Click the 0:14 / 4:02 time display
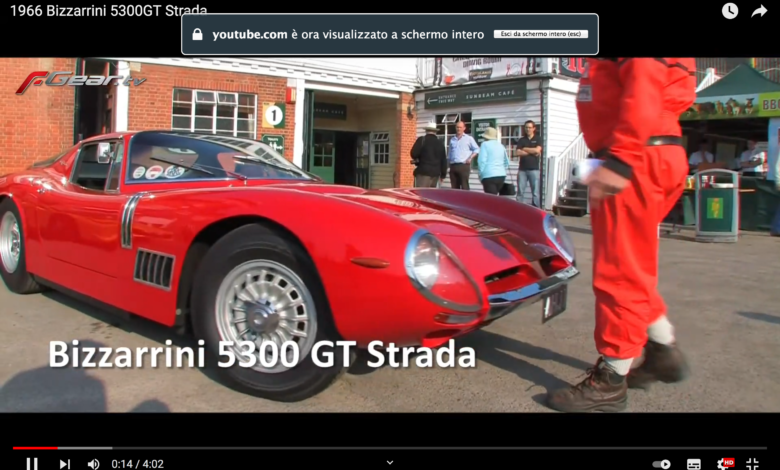Image resolution: width=780 pixels, height=470 pixels. click(x=137, y=464)
